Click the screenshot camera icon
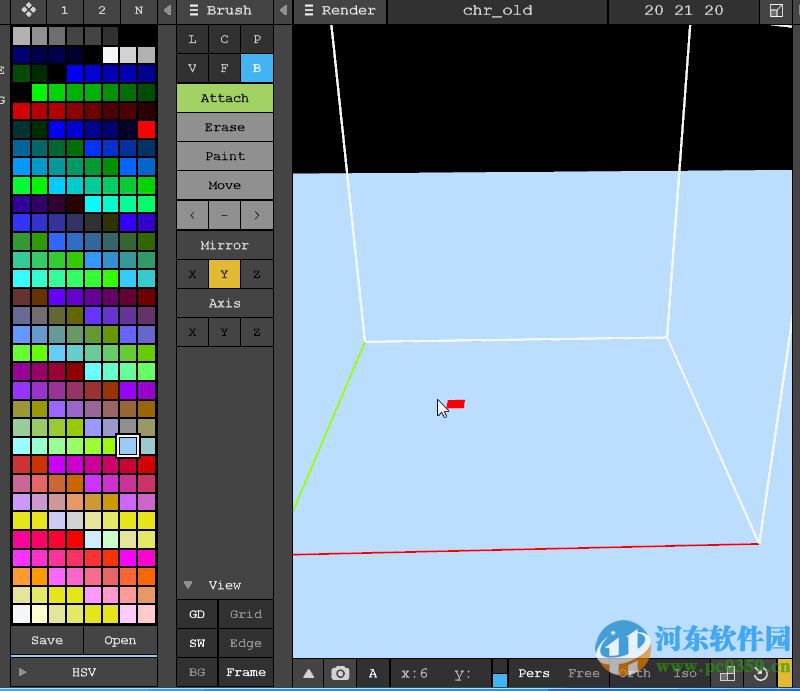This screenshot has width=800, height=691. [340, 673]
